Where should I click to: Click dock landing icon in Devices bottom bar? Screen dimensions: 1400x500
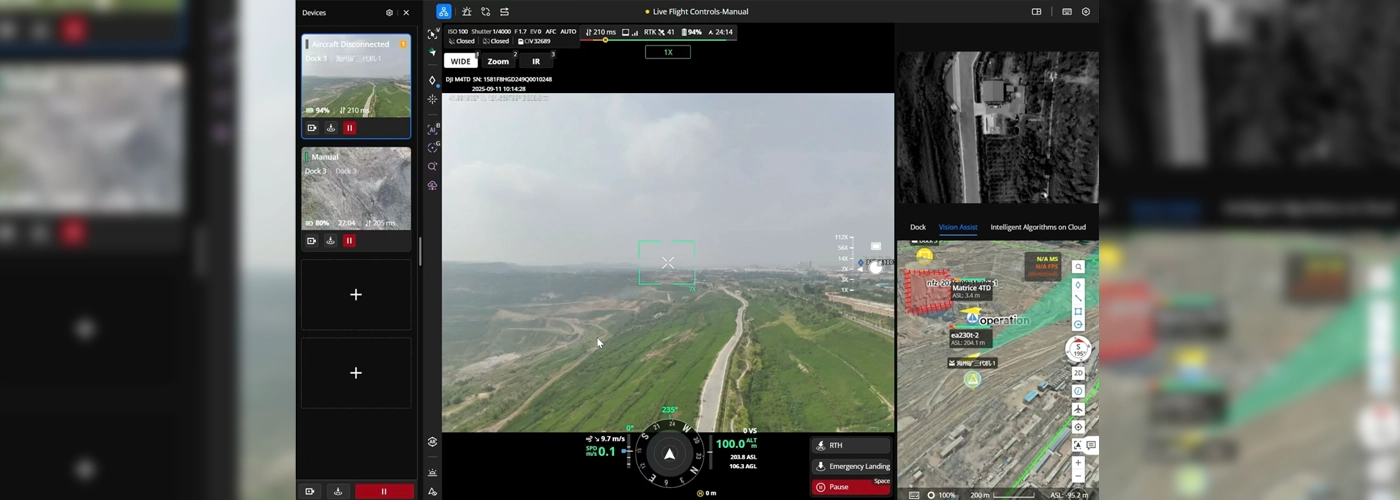(338, 491)
